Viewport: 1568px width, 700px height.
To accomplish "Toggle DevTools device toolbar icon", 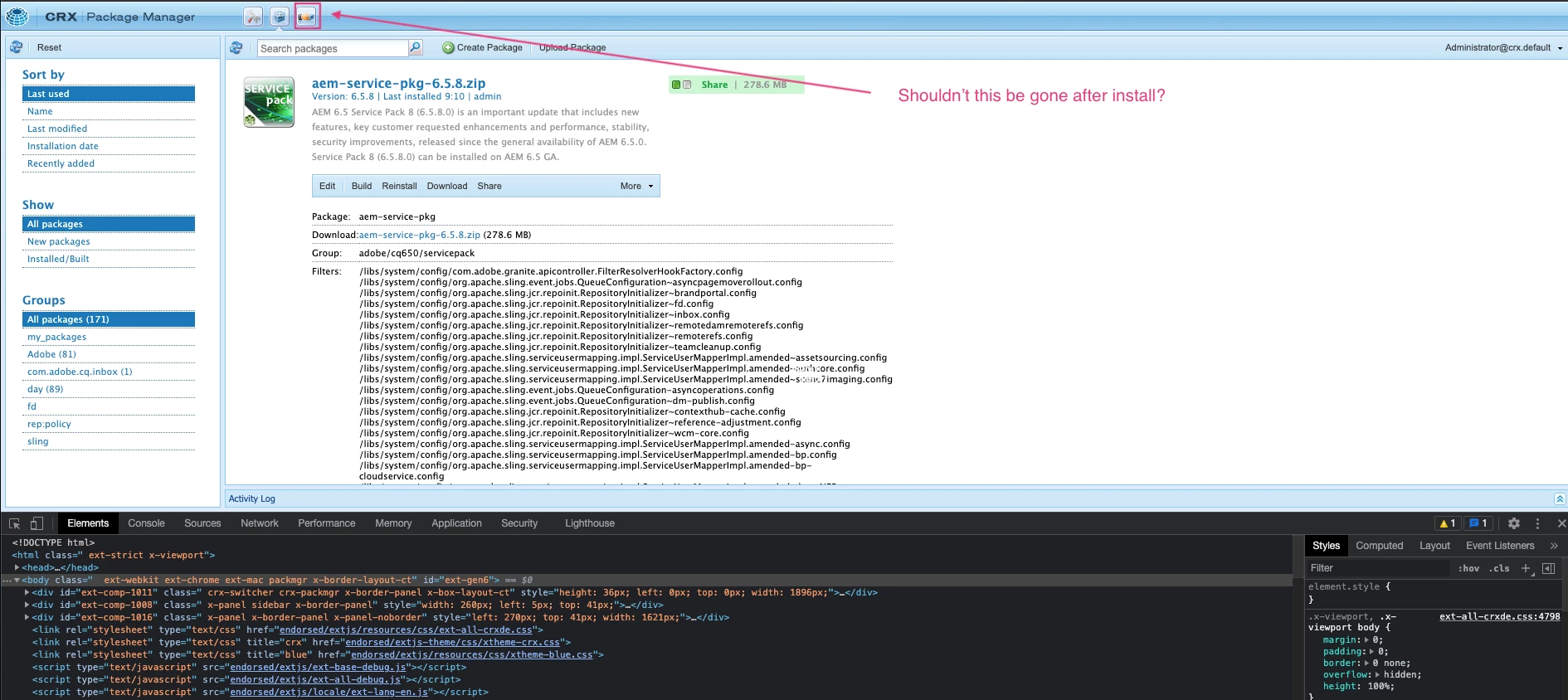I will pyautogui.click(x=37, y=523).
